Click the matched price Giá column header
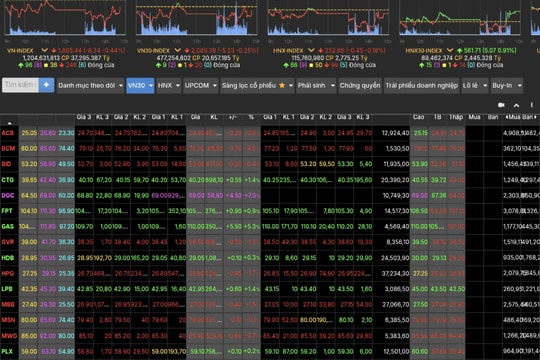540x360 pixels. 195,117
